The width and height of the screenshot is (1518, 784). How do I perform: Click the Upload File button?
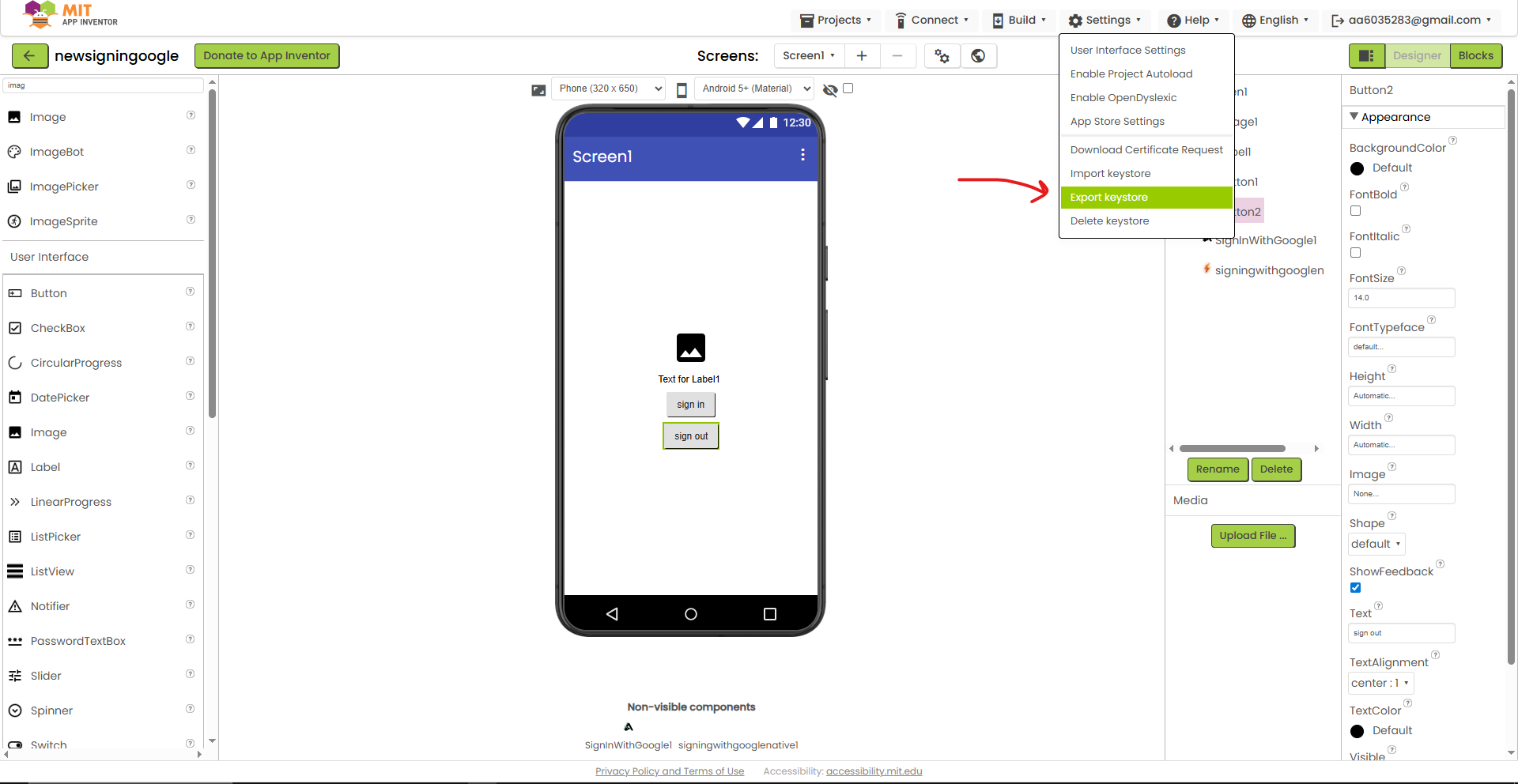1253,536
